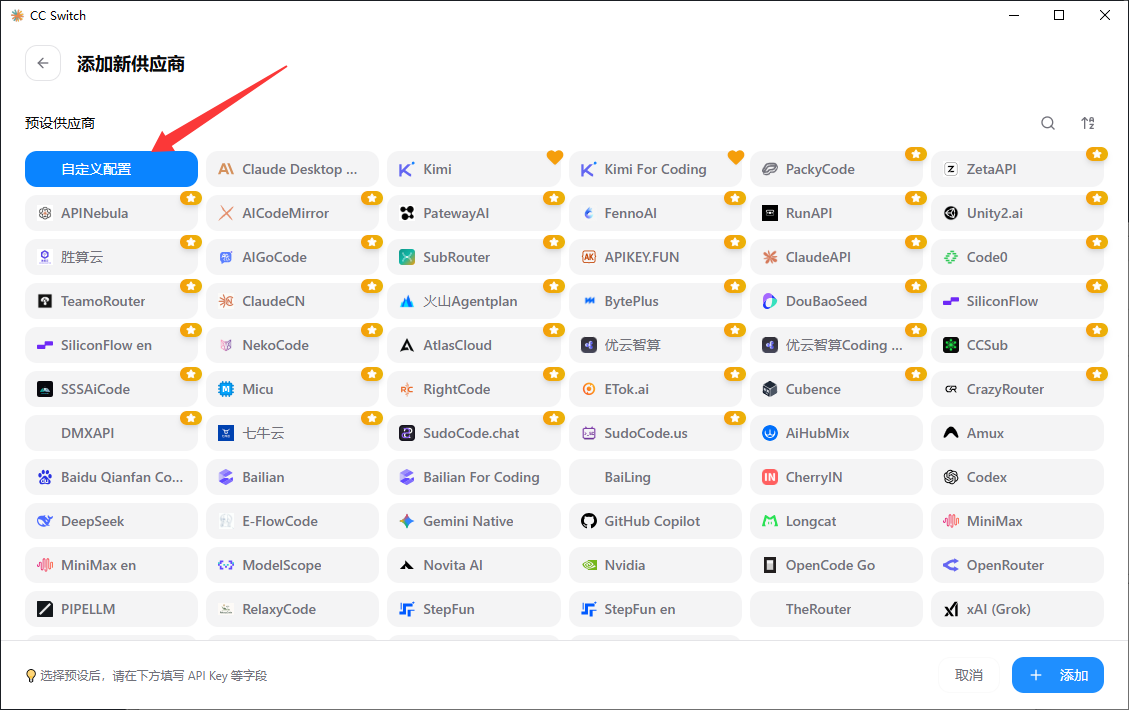Click the xAI (Grok) logo icon
Screen dimensions: 1129x710
pos(951,609)
